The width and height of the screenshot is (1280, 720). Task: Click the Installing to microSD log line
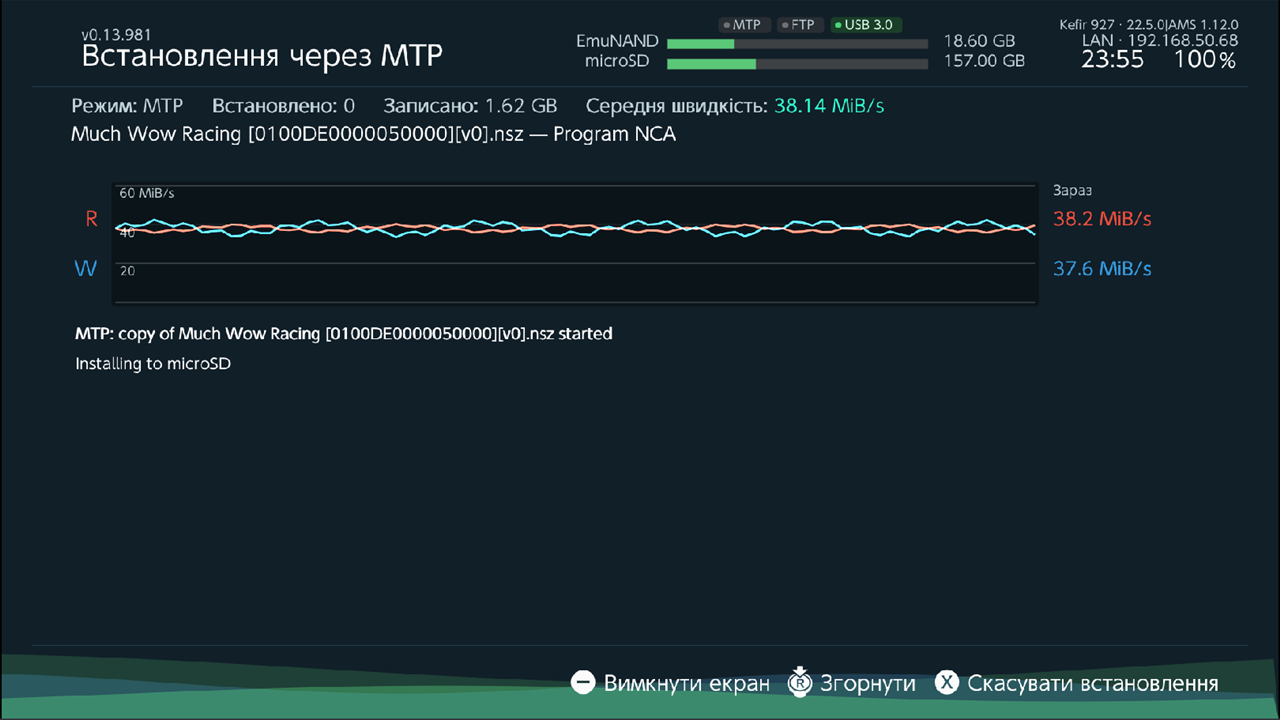pos(153,364)
